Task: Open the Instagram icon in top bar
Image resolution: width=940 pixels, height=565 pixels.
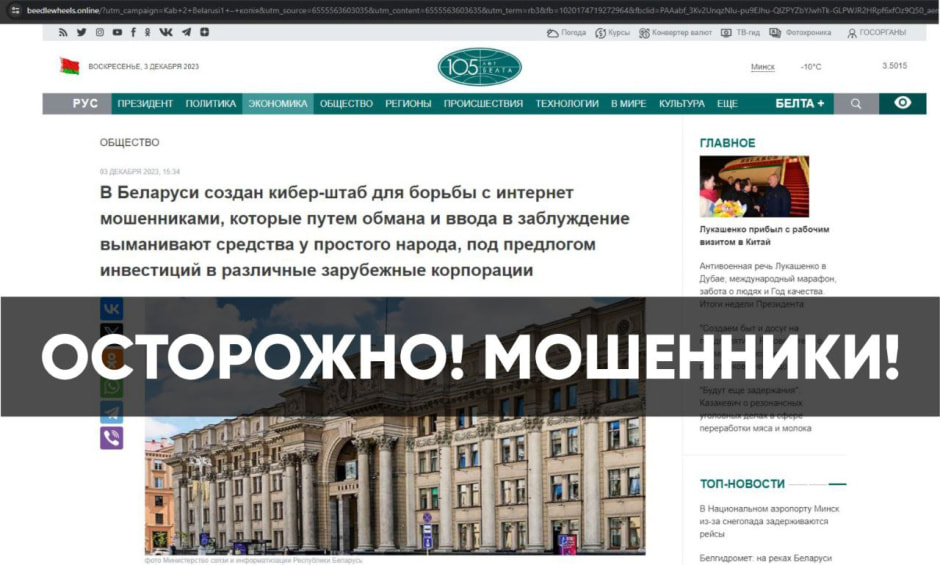Action: pos(100,32)
